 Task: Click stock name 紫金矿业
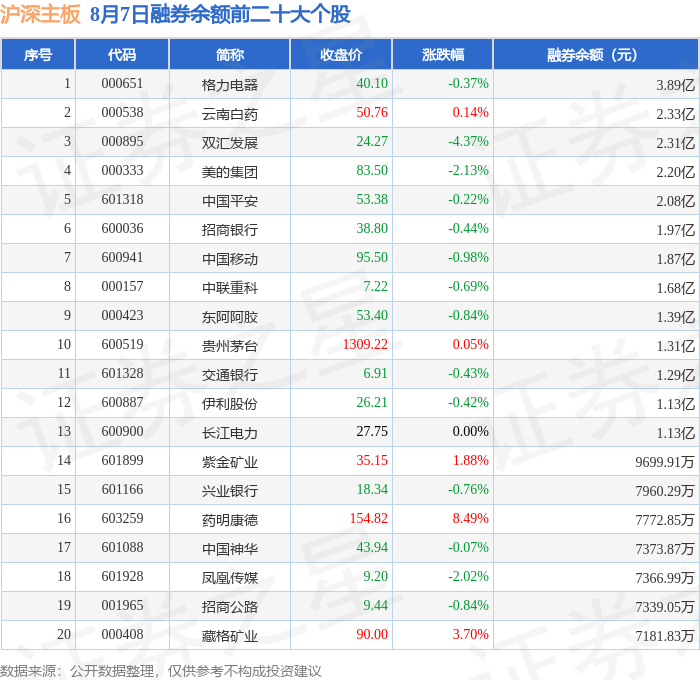coord(229,462)
